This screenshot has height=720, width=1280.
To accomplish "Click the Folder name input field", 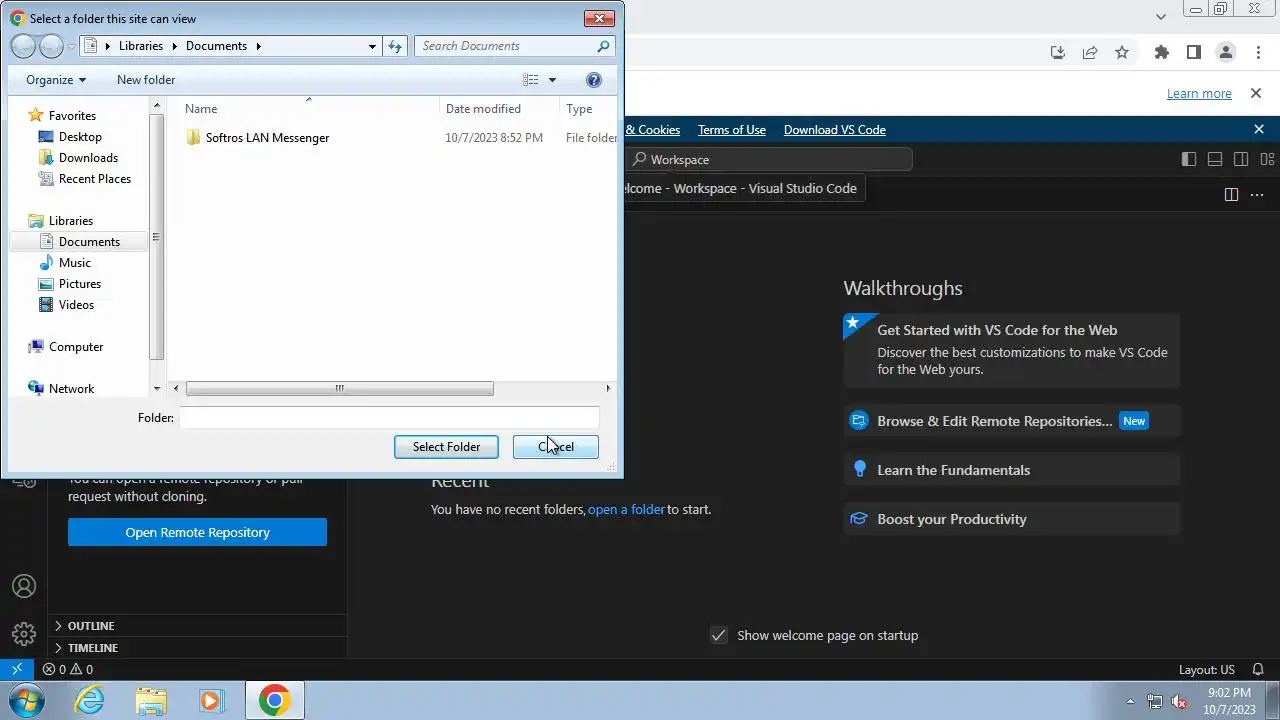I will pyautogui.click(x=390, y=418).
